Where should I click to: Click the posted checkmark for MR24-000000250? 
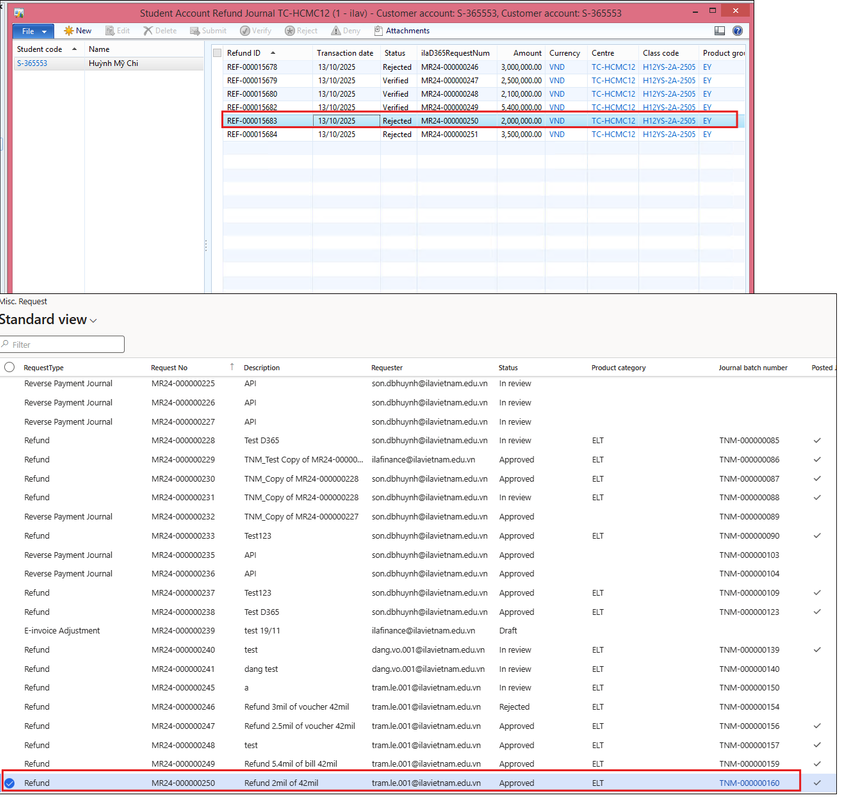tap(817, 783)
